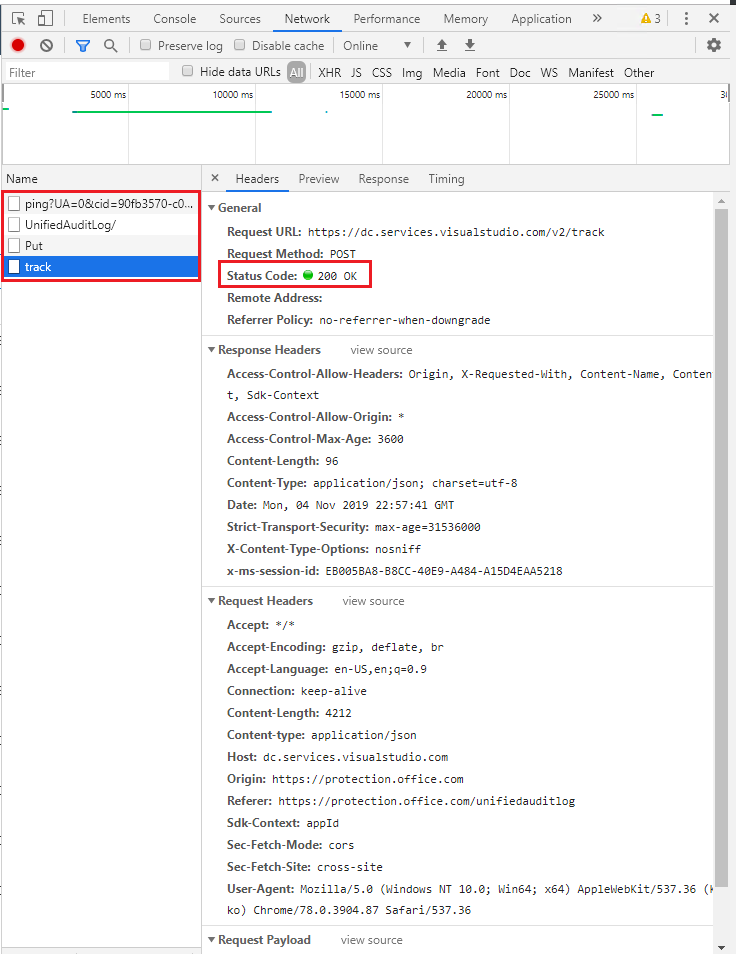736x954 pixels.
Task: Click the file icon of the Put request
Action: click(14, 246)
